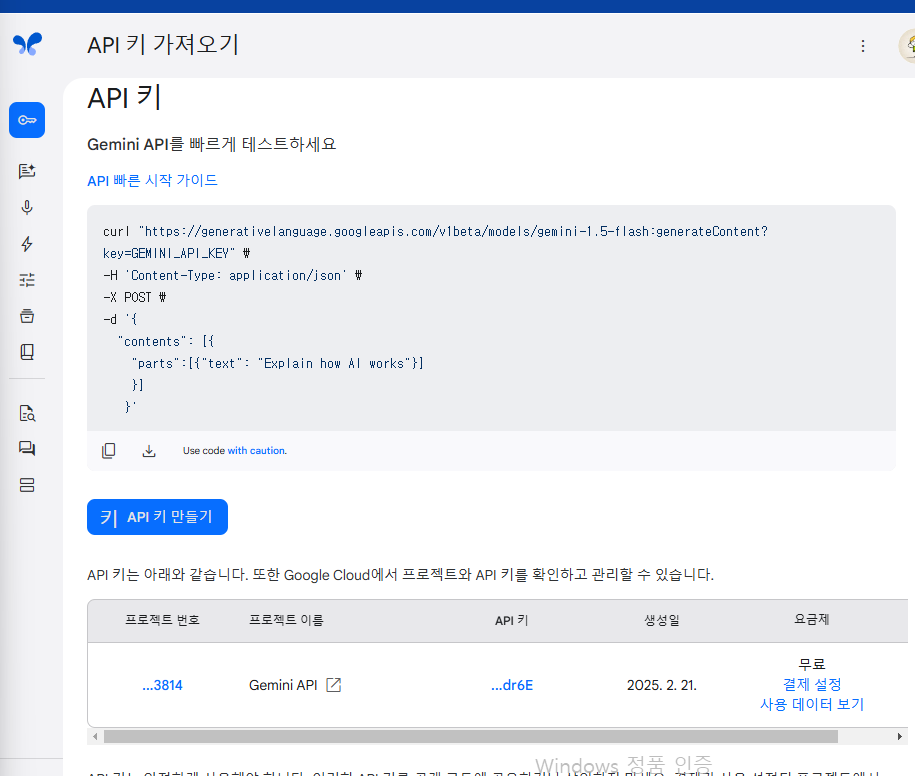Click 'Gemini API를 빠르게 테스트하세요' subtitle

pyautogui.click(x=212, y=144)
